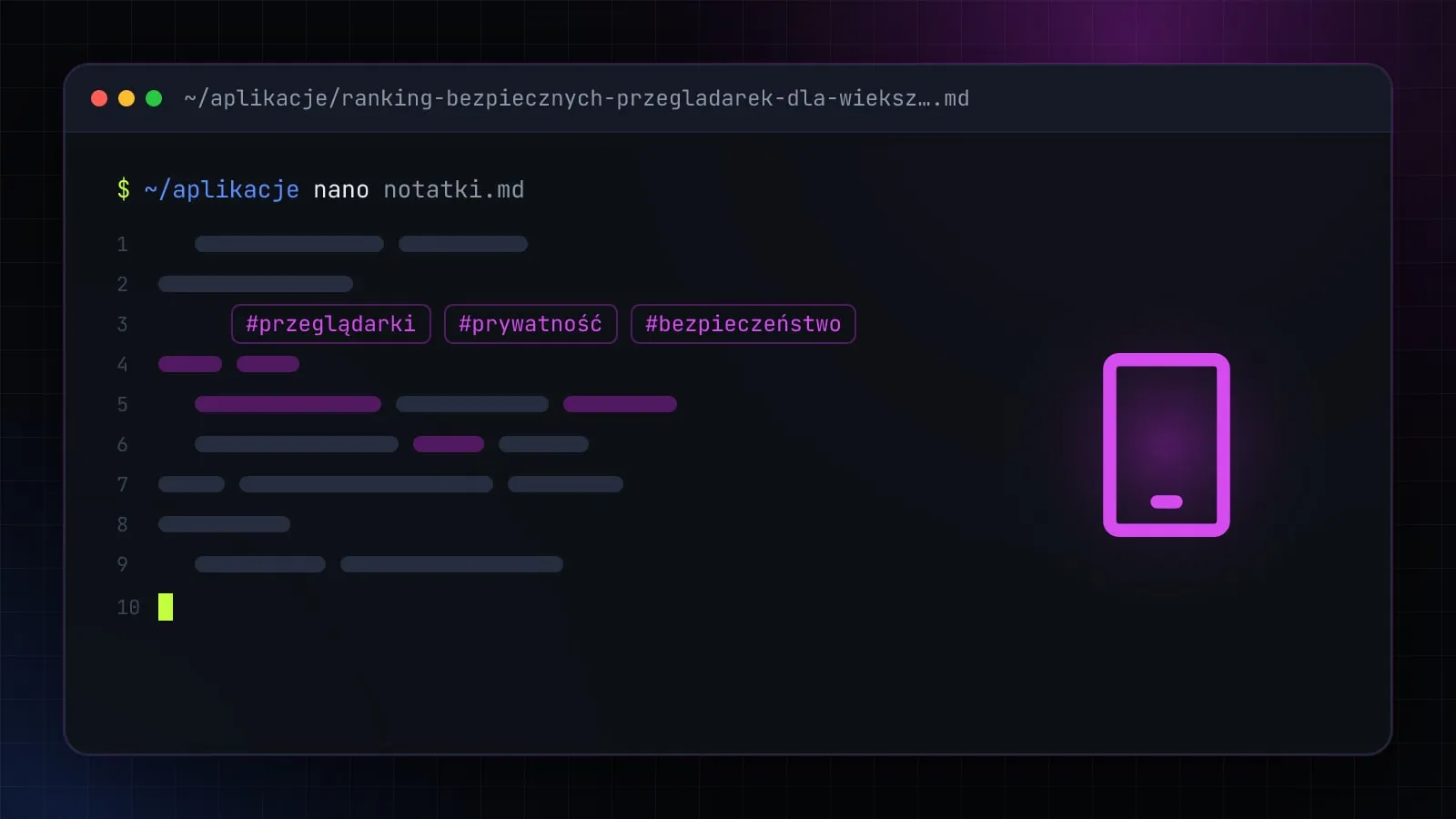
Task: Select the #prywatność tag
Action: [531, 324]
